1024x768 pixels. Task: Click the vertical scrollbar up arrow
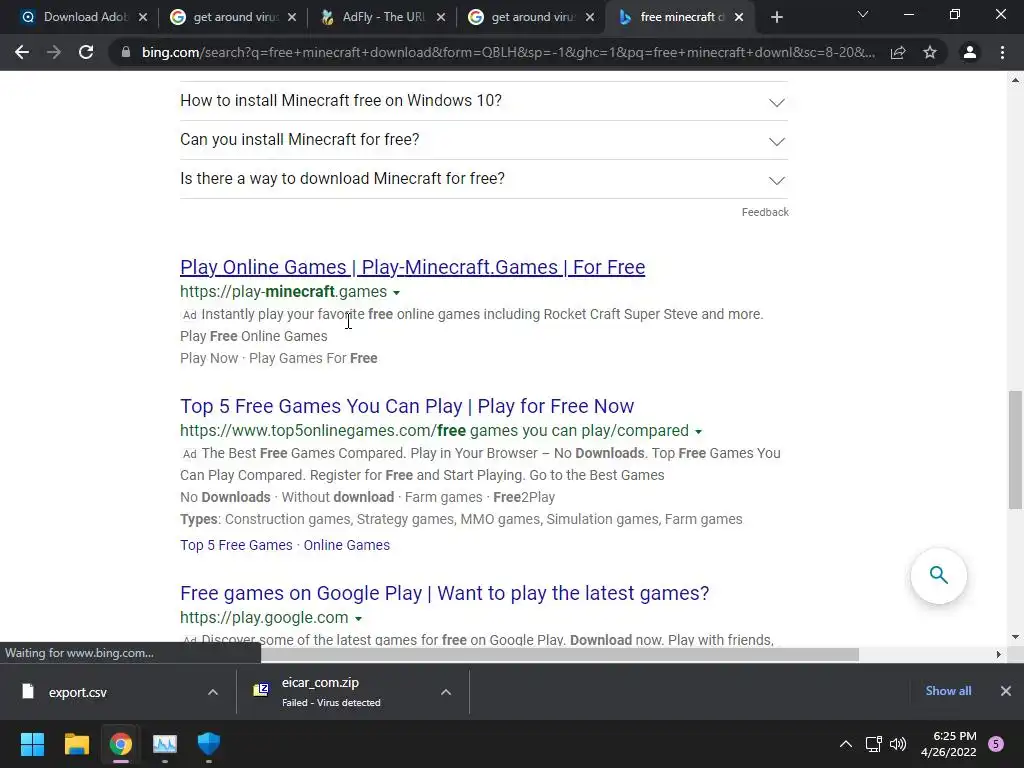1015,80
